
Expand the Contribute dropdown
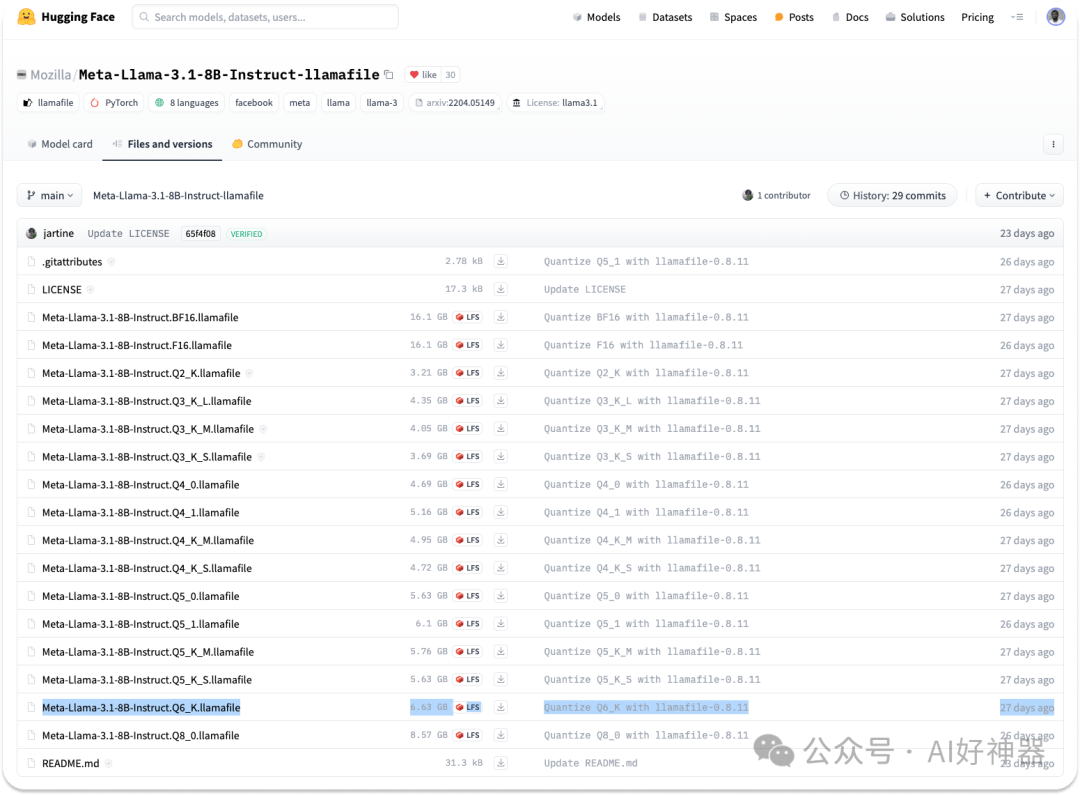pyautogui.click(x=1019, y=196)
